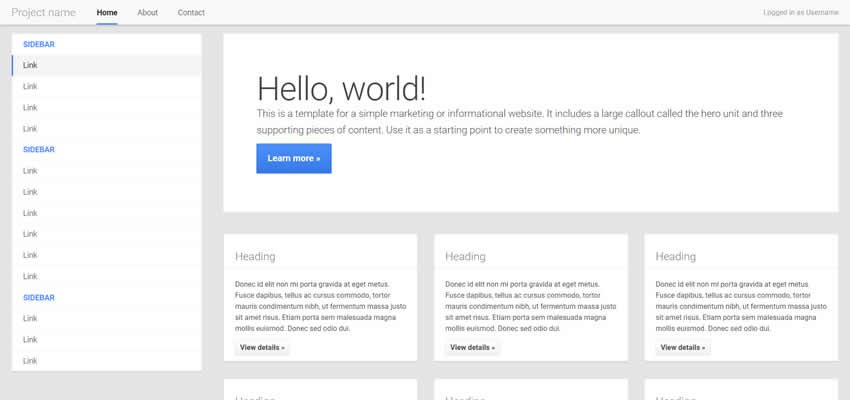Open last Link under first SIDEBAR header
Image resolution: width=850 pixels, height=400 pixels.
[30, 128]
